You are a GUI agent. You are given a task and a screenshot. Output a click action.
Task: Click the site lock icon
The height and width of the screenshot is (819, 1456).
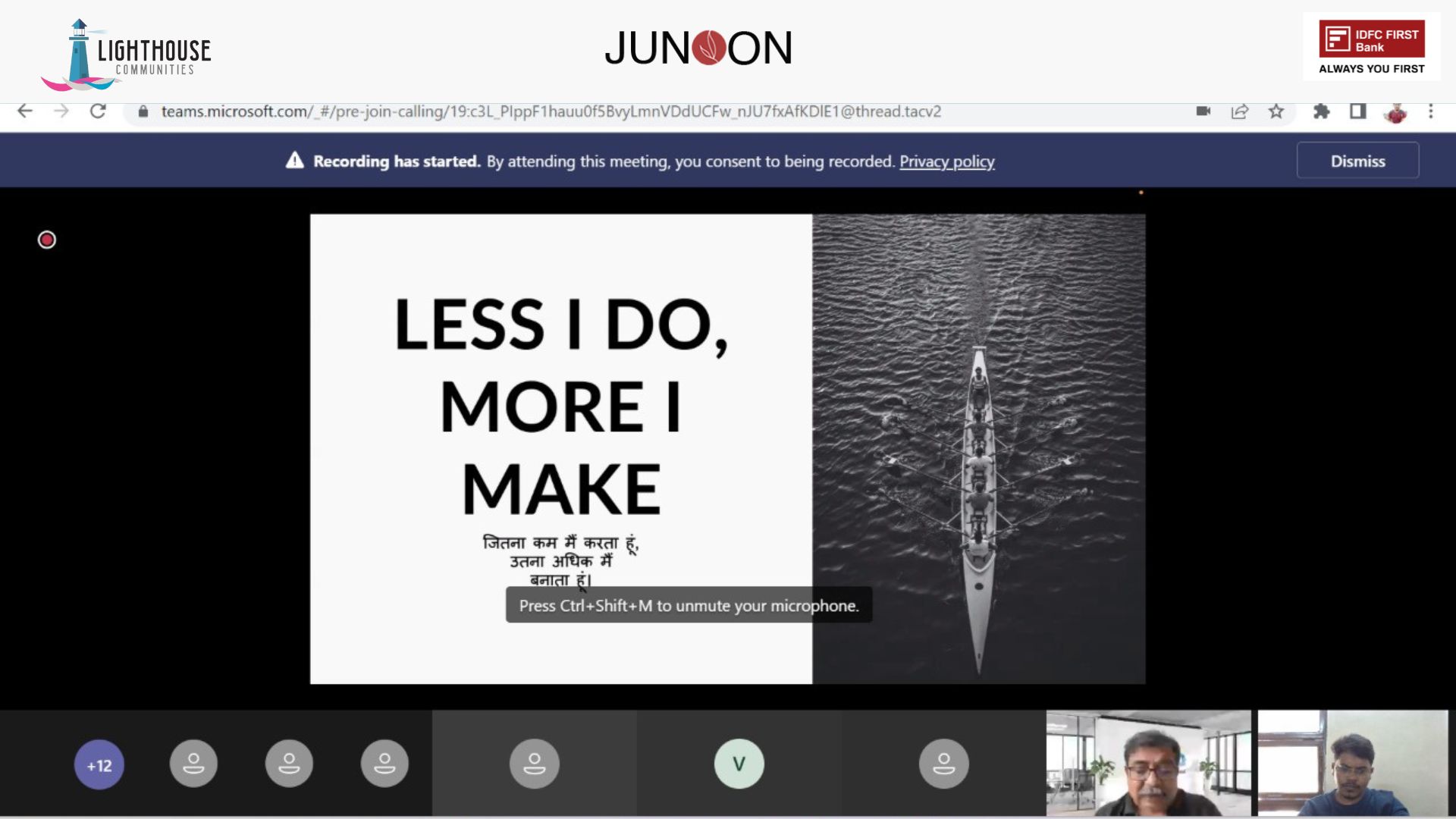point(143,111)
